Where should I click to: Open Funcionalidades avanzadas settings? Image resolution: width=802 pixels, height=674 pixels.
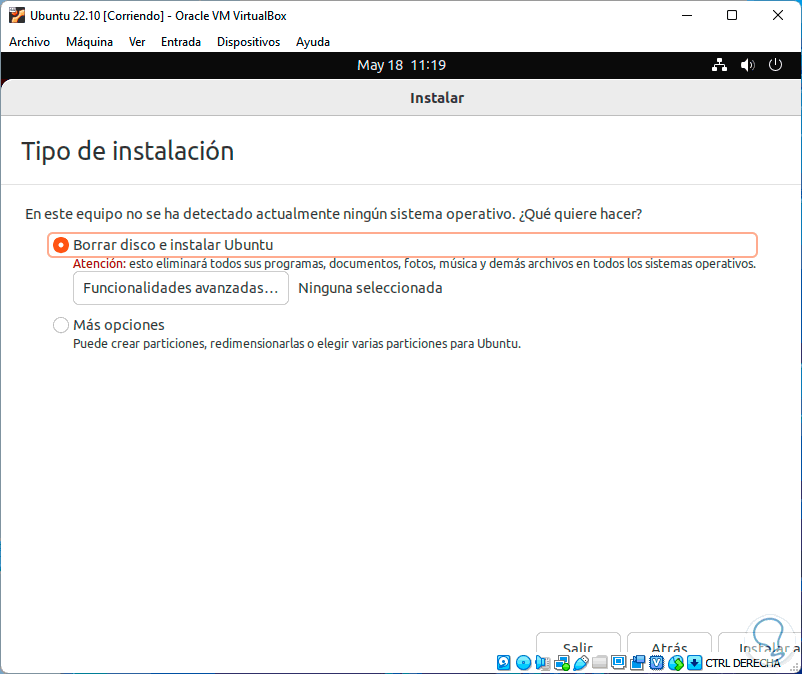181,288
